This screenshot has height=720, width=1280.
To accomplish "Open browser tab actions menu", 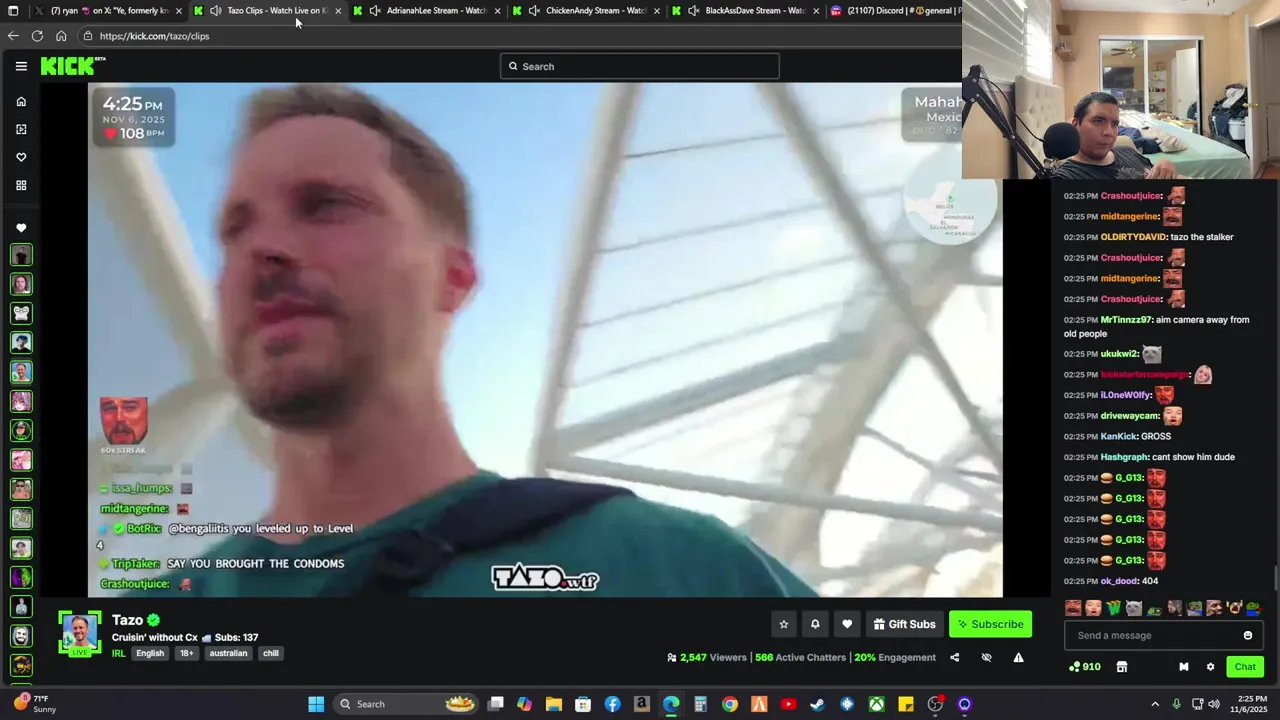I will coord(13,11).
